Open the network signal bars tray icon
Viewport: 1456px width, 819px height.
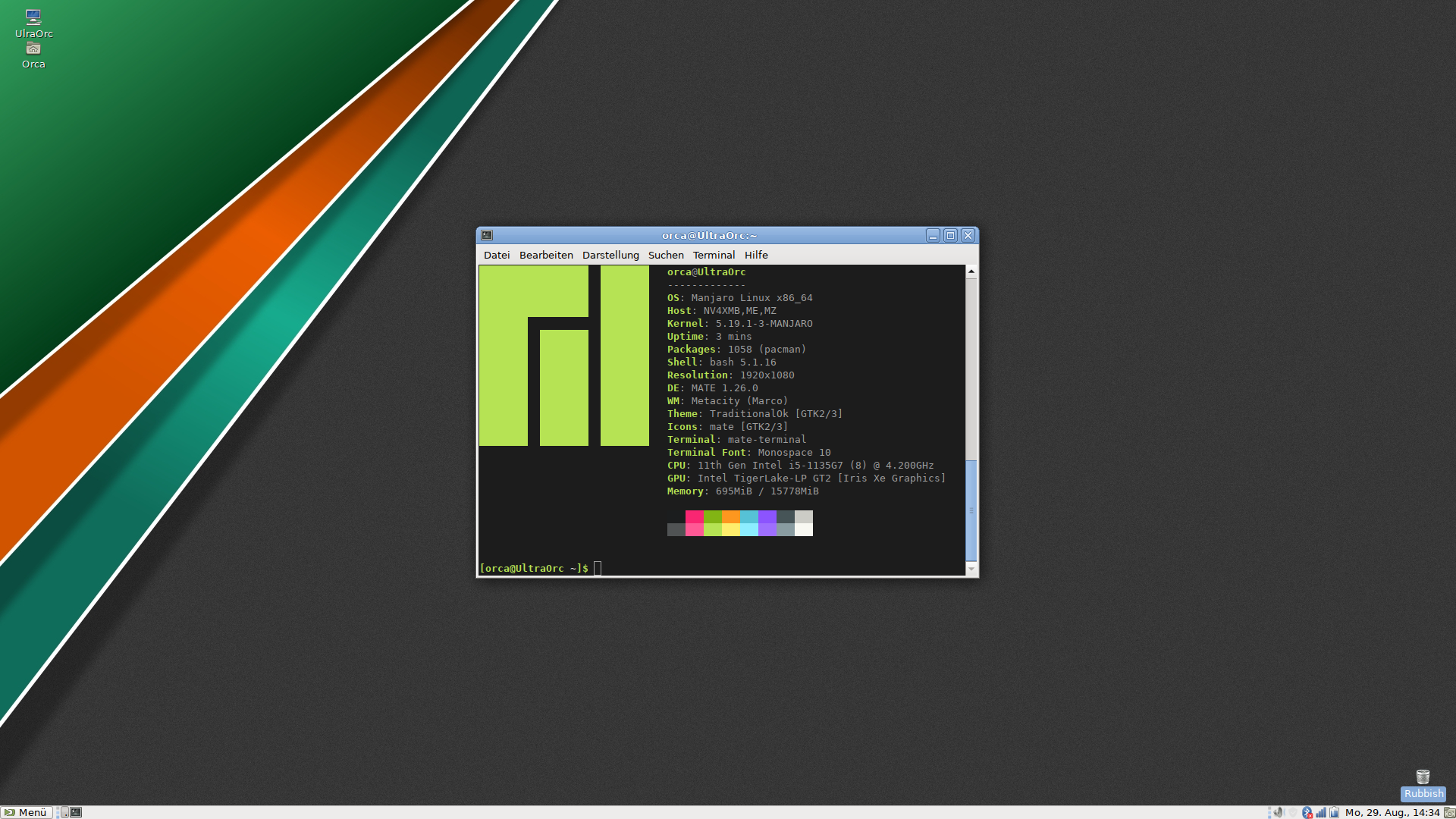(x=1321, y=812)
